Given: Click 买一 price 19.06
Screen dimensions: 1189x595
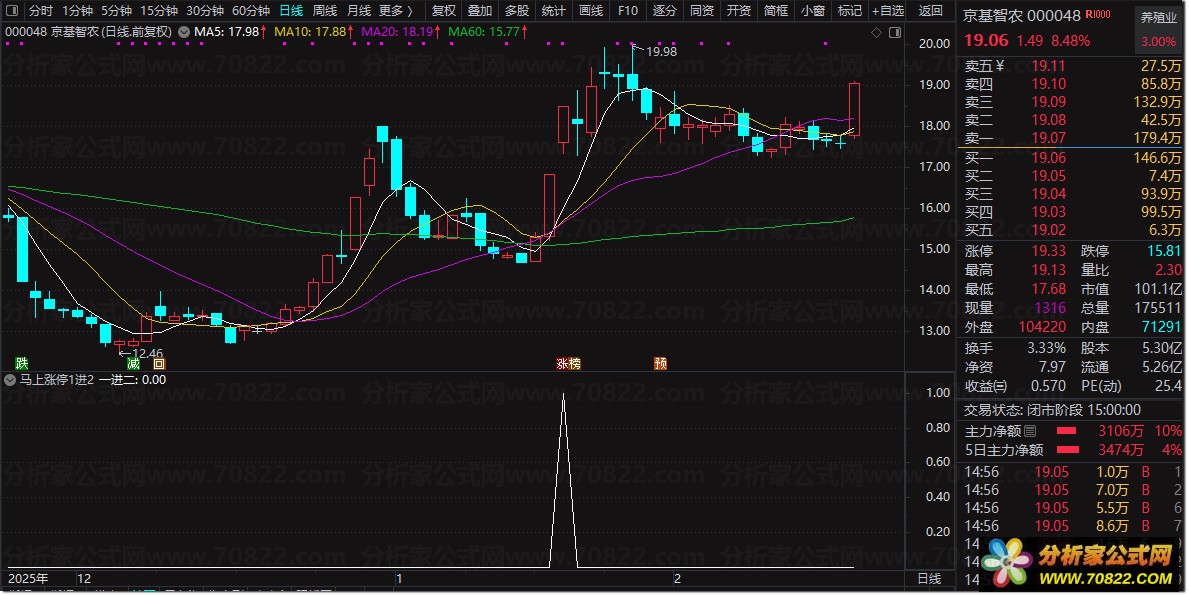Looking at the screenshot, I should pos(1048,158).
